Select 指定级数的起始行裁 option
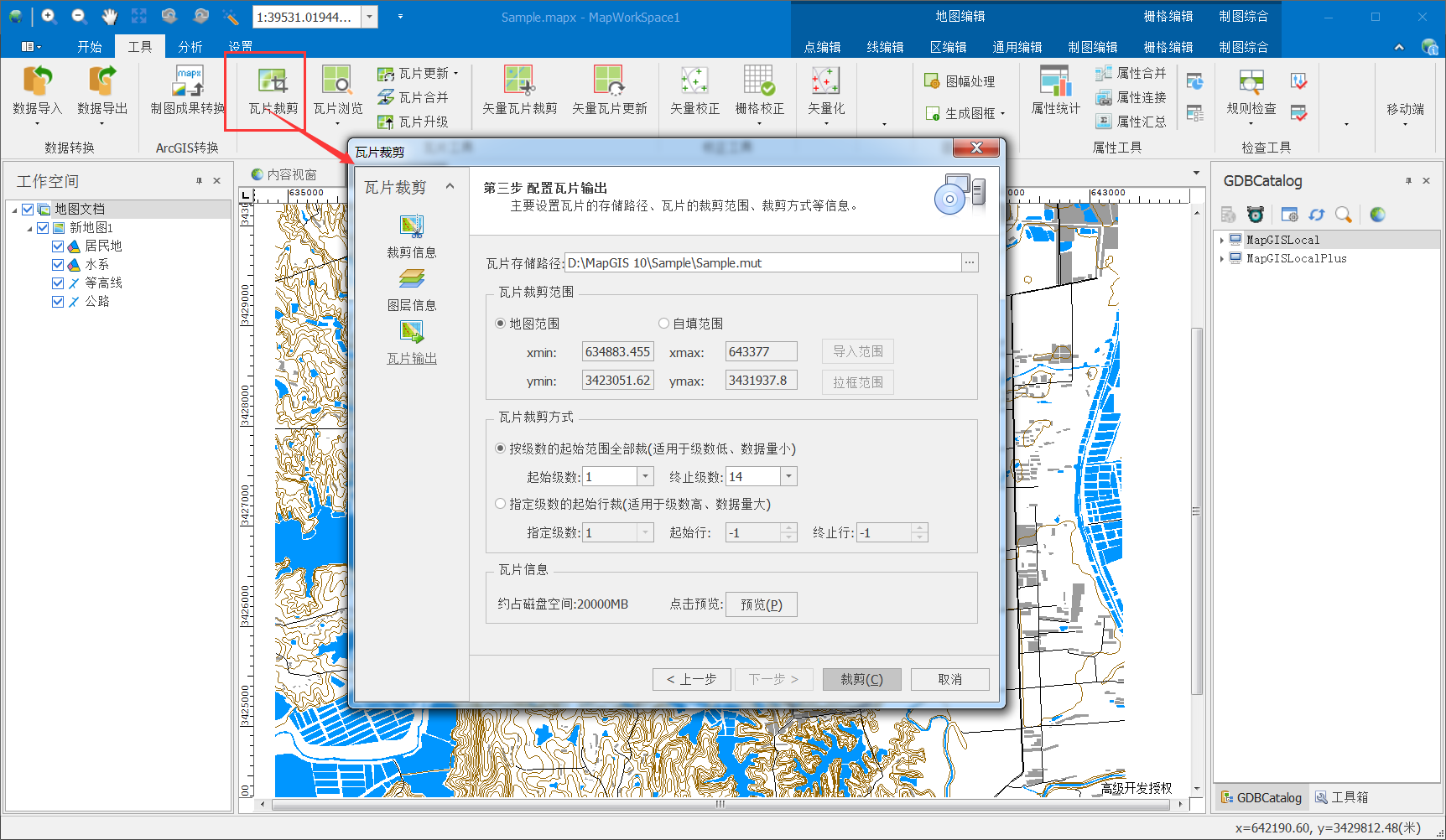 click(x=501, y=504)
